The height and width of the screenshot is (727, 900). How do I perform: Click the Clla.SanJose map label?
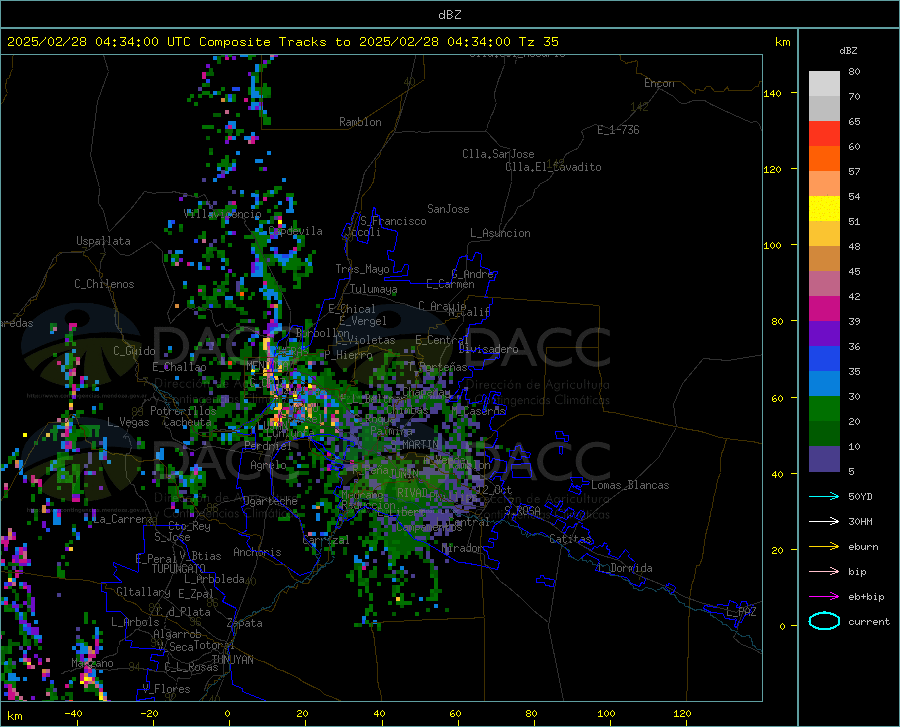click(498, 154)
